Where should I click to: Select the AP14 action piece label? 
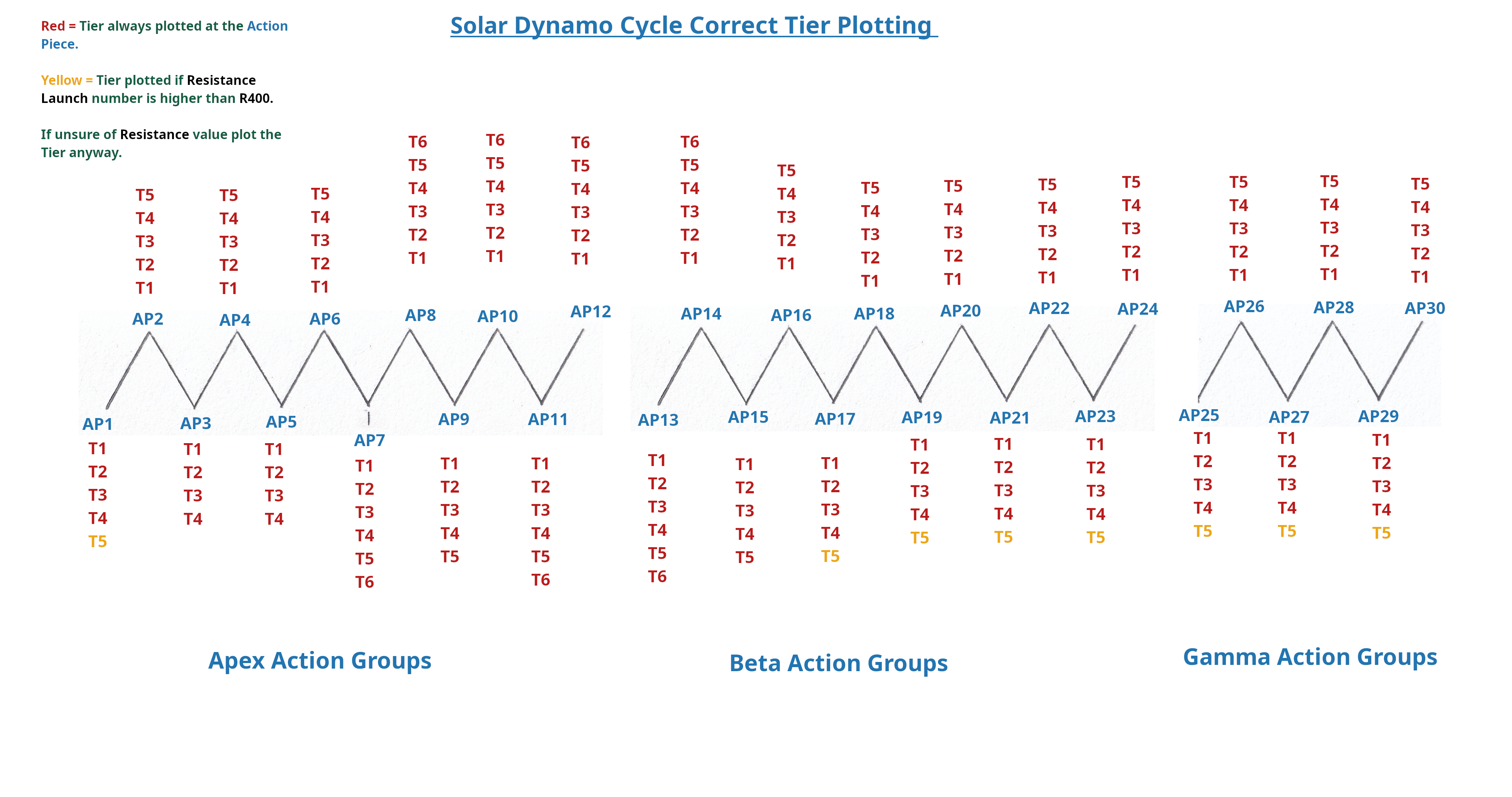(701, 314)
